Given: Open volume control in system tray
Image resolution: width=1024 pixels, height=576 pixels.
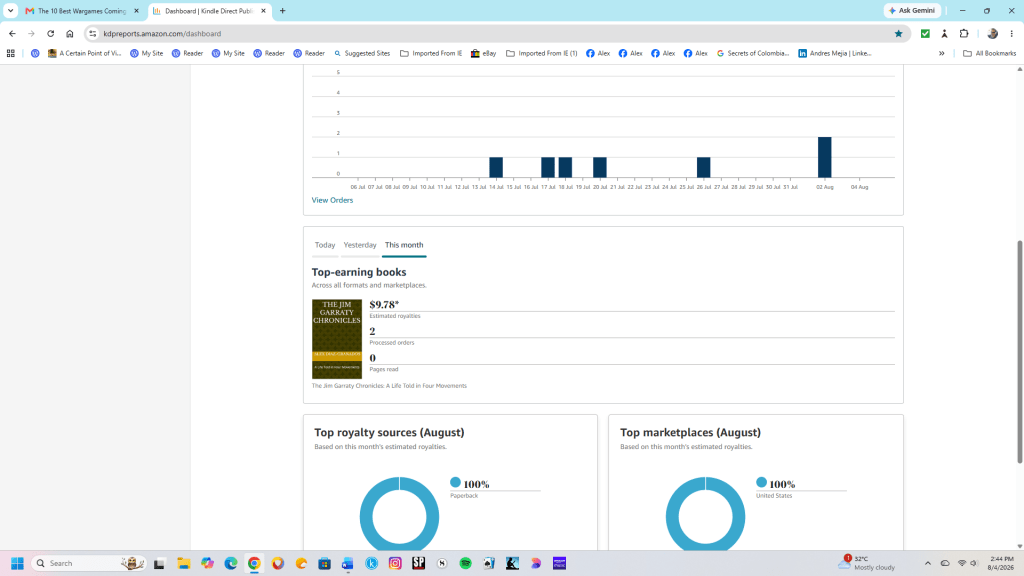Looking at the screenshot, I should (974, 563).
